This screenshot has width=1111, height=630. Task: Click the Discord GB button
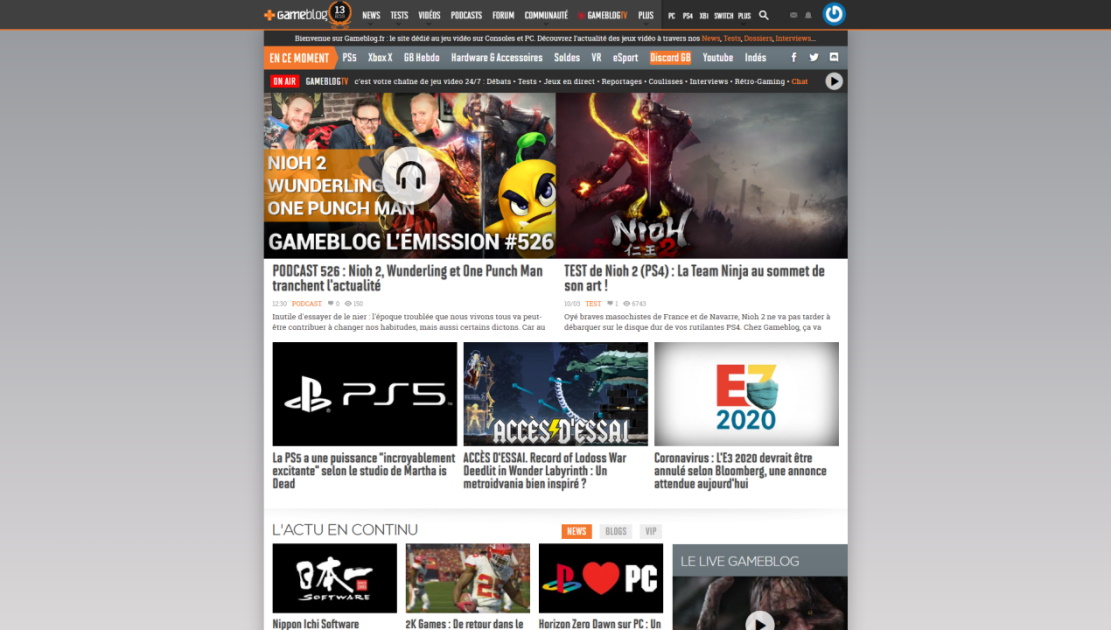pyautogui.click(x=670, y=57)
